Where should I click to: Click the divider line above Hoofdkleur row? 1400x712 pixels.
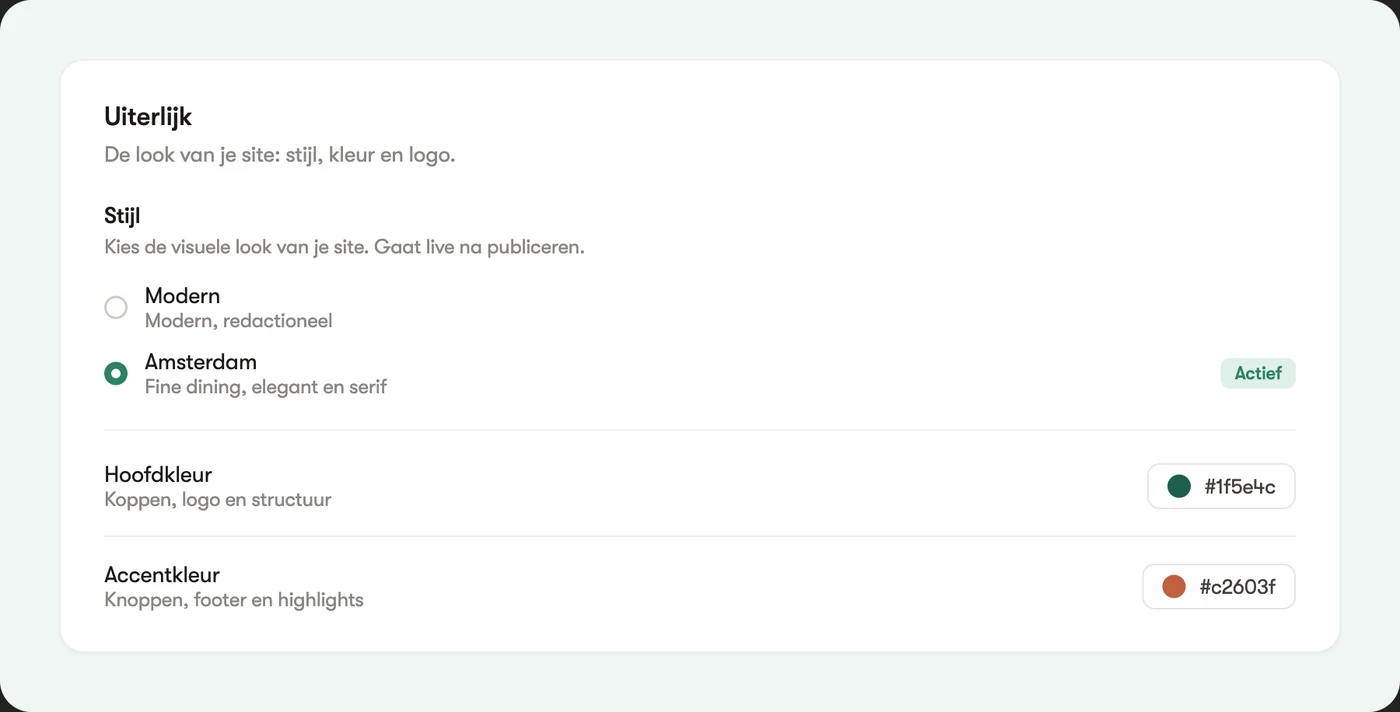700,430
